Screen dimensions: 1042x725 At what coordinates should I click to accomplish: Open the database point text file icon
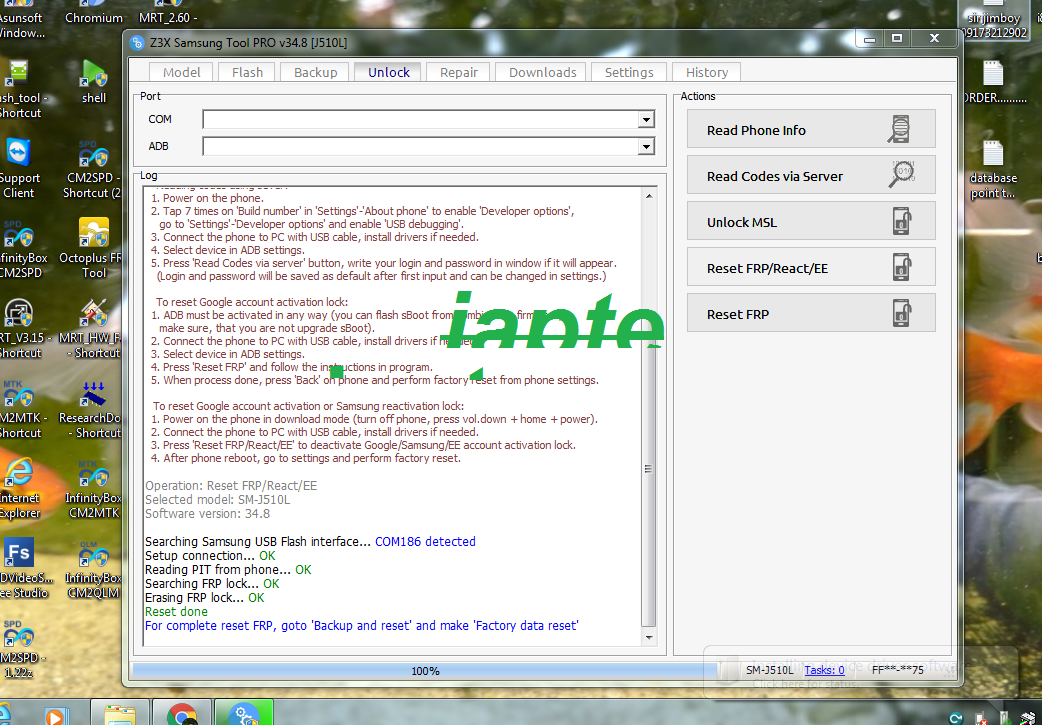click(993, 169)
